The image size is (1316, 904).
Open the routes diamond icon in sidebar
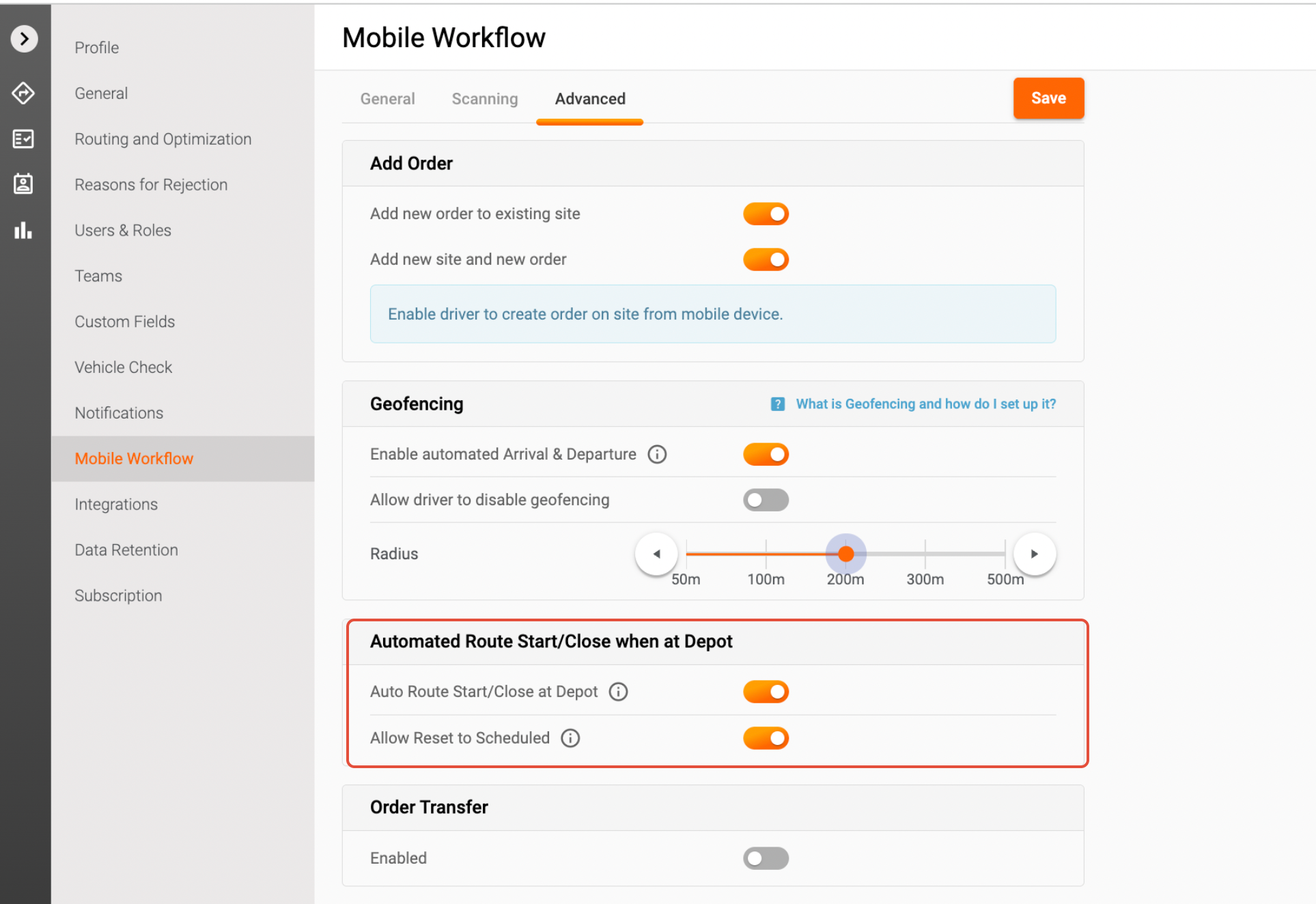pyautogui.click(x=23, y=93)
